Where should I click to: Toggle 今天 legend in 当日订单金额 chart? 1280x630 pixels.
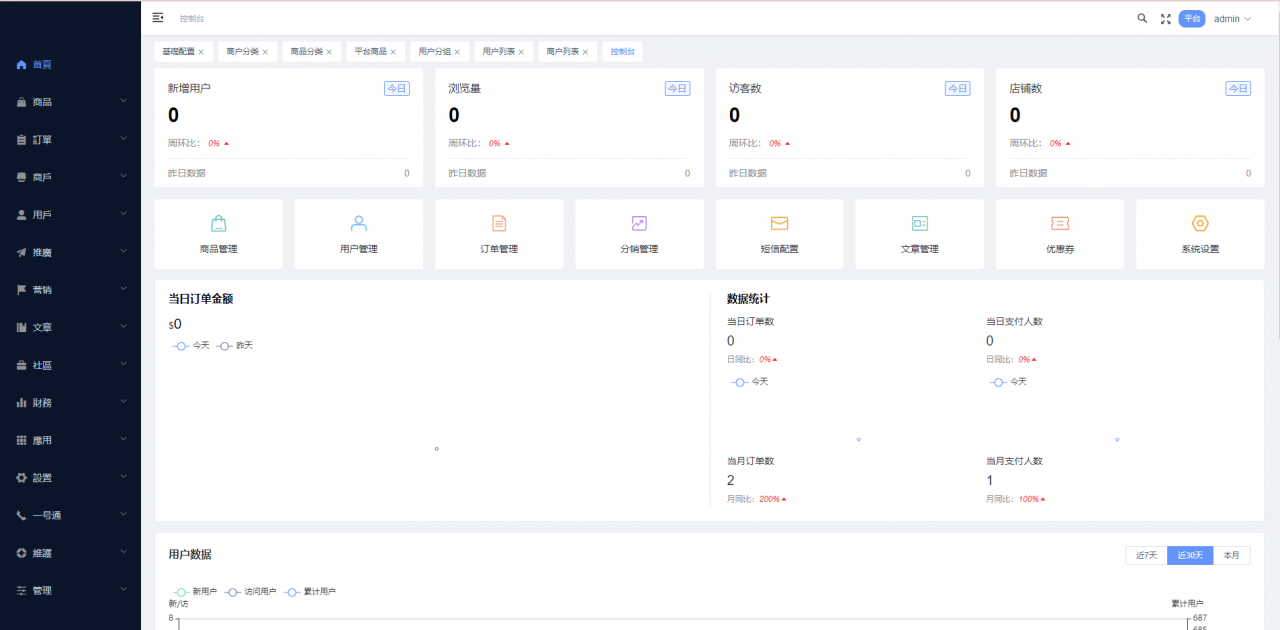tap(190, 345)
